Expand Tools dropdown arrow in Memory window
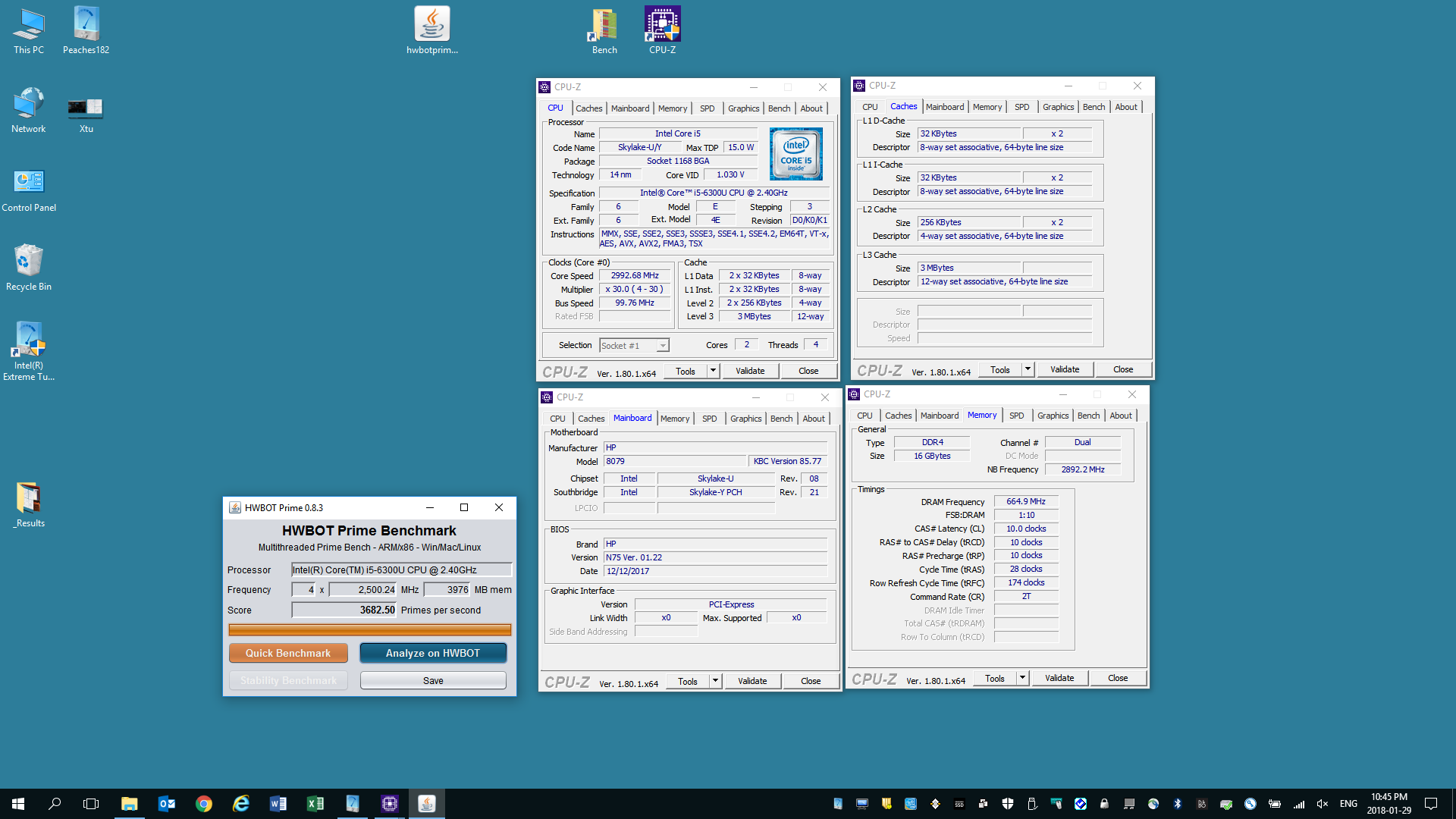The height and width of the screenshot is (819, 1456). pyautogui.click(x=1022, y=678)
